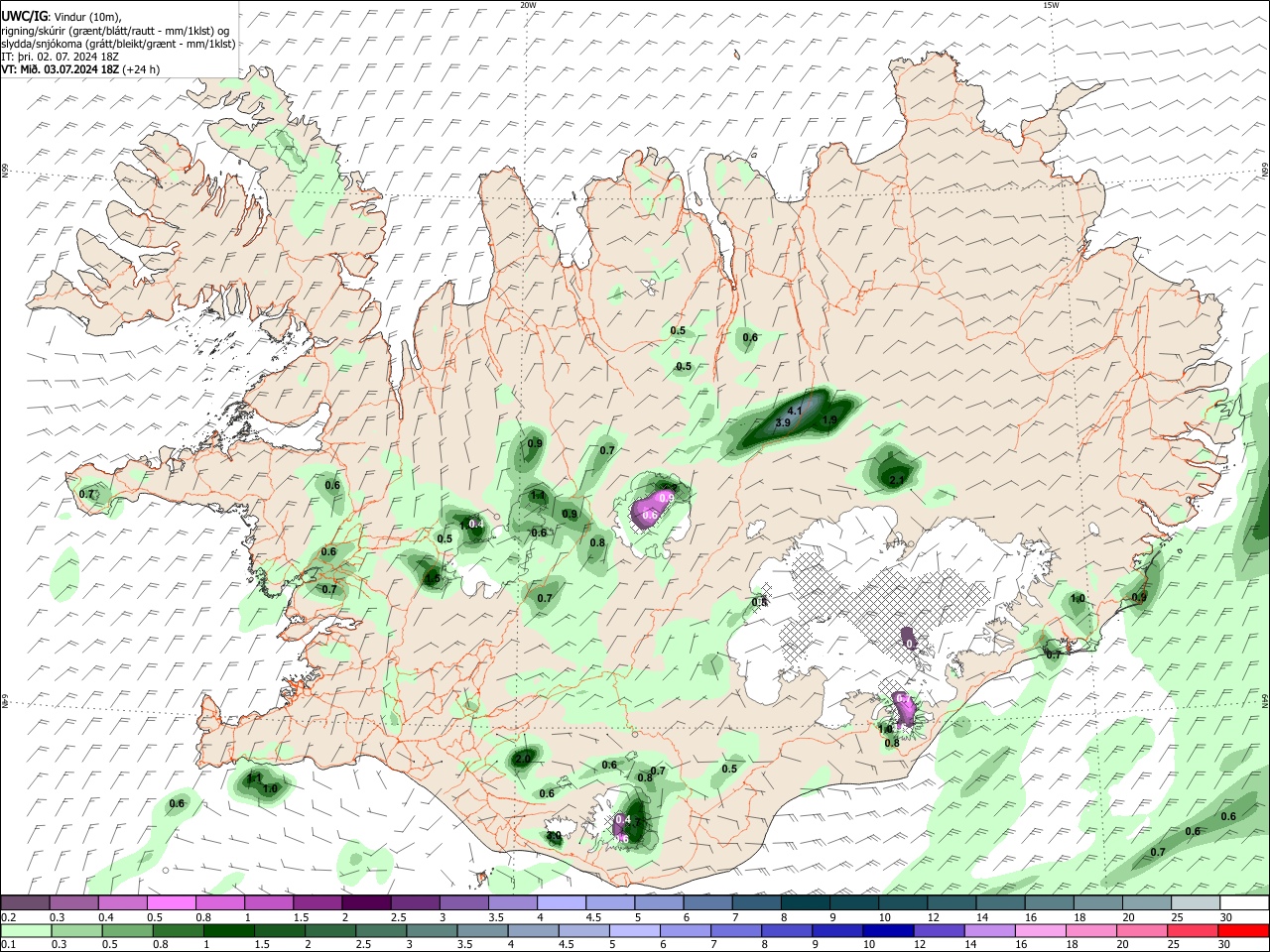Select the 10 label in the lower legend row
This screenshot has height=952, width=1270.
[x=867, y=944]
